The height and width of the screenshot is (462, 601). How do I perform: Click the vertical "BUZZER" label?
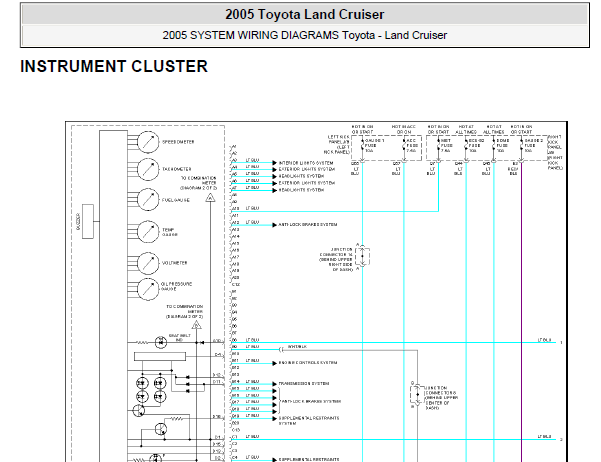(79, 222)
